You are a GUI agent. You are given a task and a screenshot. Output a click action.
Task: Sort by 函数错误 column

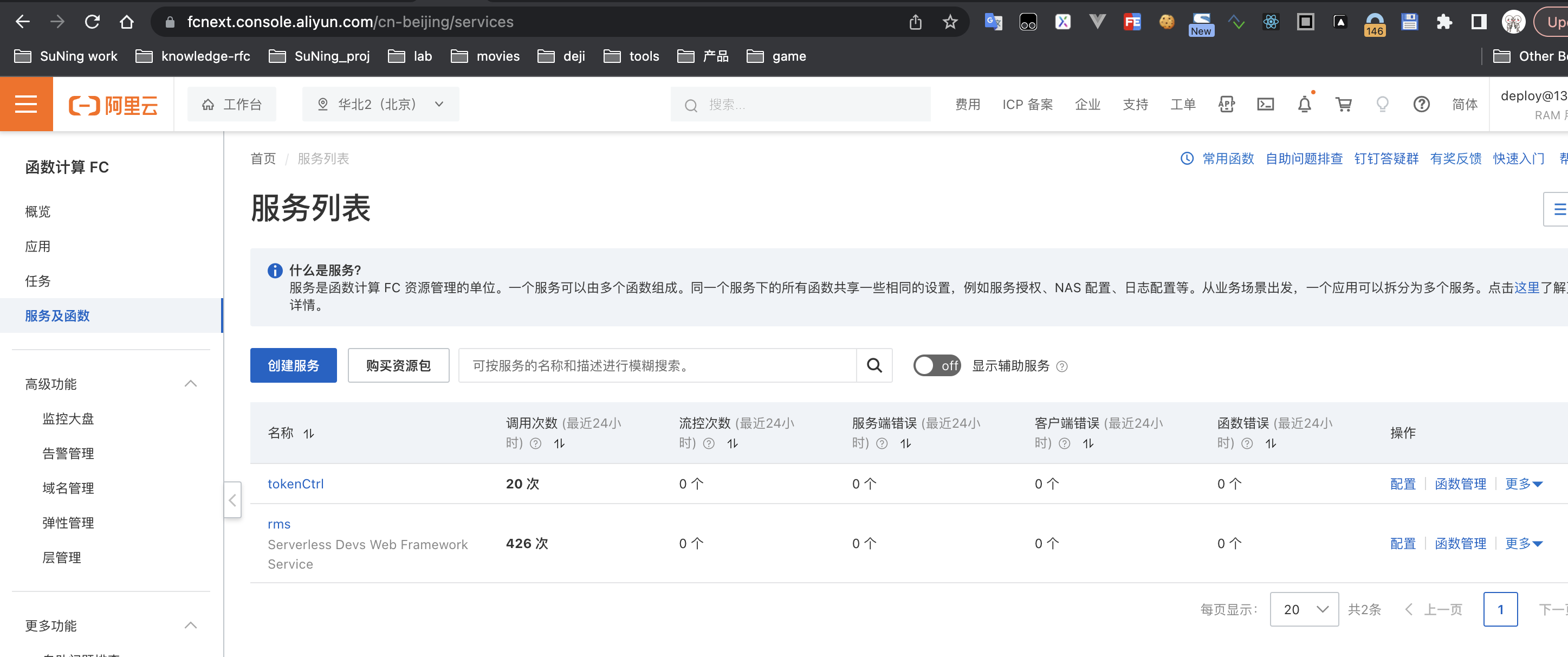(x=1271, y=444)
